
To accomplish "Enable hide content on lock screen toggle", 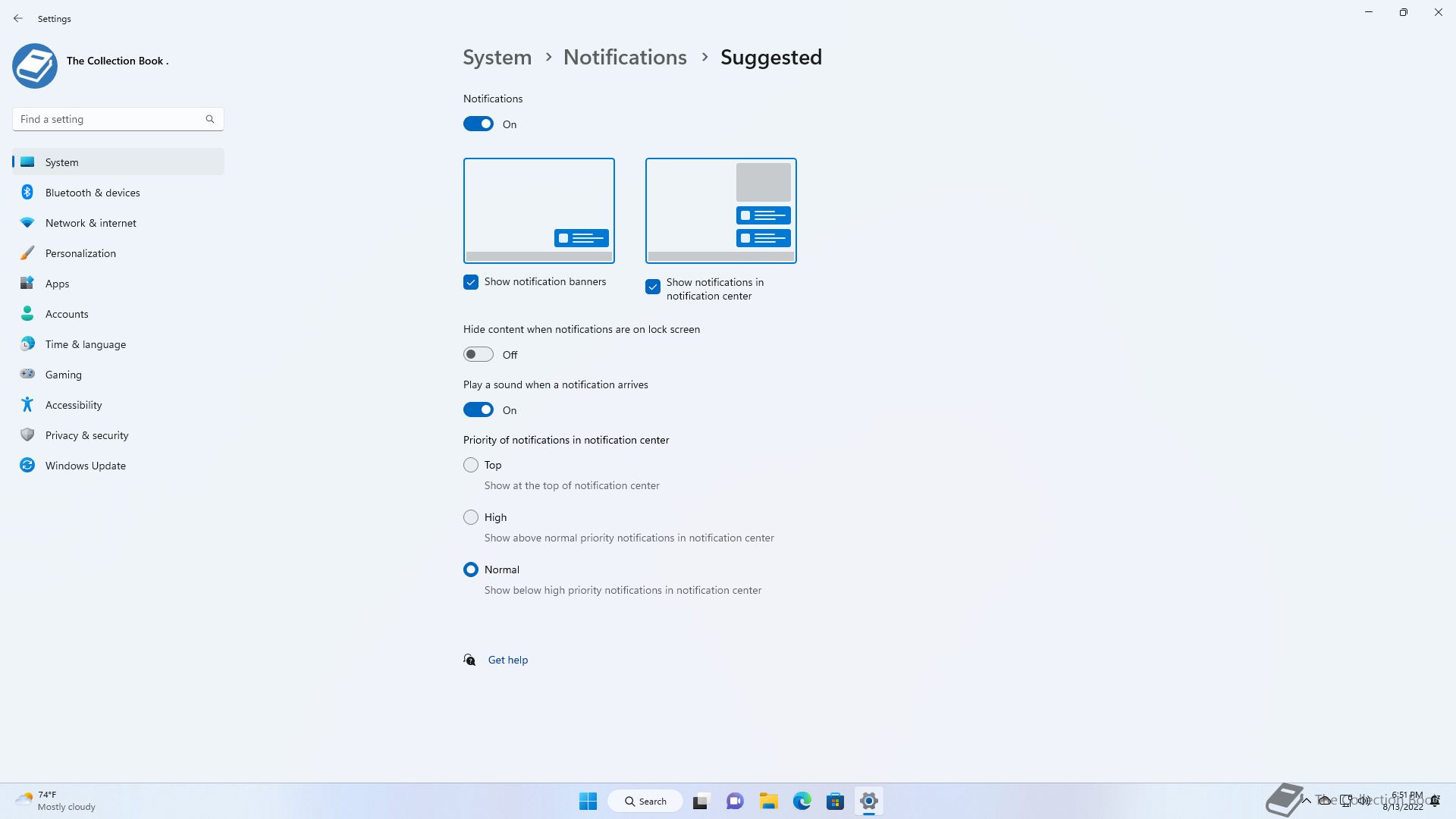I will tap(479, 355).
